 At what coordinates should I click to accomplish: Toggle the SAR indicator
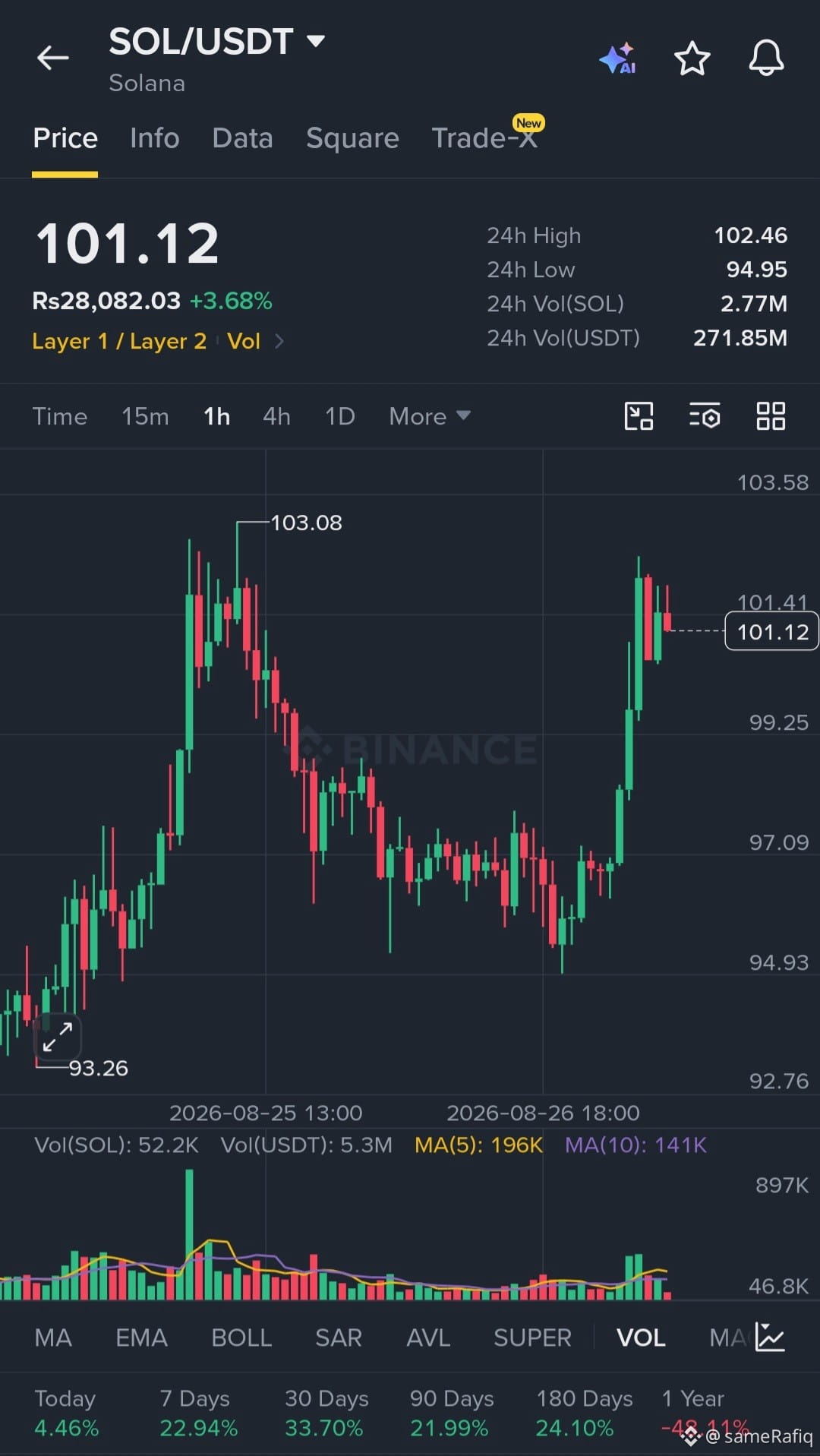[339, 1338]
